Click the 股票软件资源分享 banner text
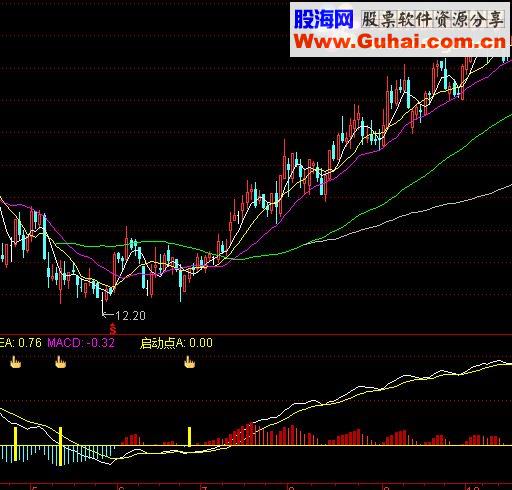The height and width of the screenshot is (490, 512). pos(432,19)
